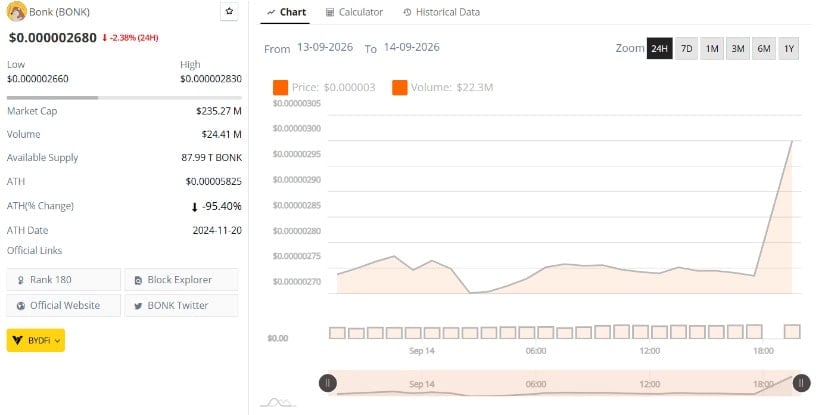The height and width of the screenshot is (415, 825).
Task: Open the Chart tab
Action: click(286, 12)
